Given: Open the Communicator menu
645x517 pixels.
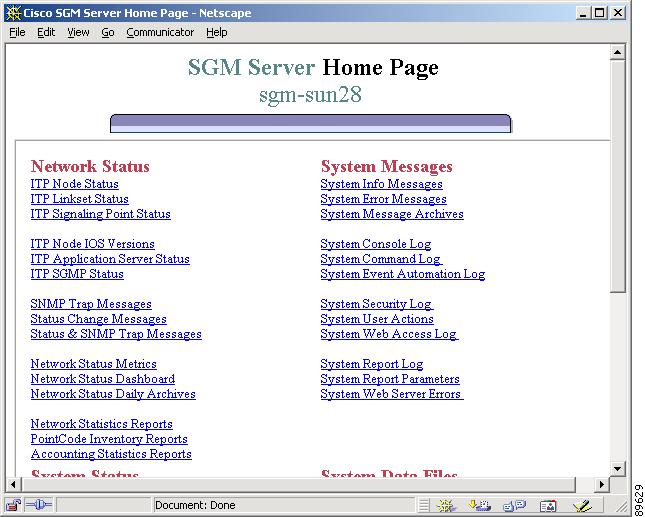Looking at the screenshot, I should point(160,32).
